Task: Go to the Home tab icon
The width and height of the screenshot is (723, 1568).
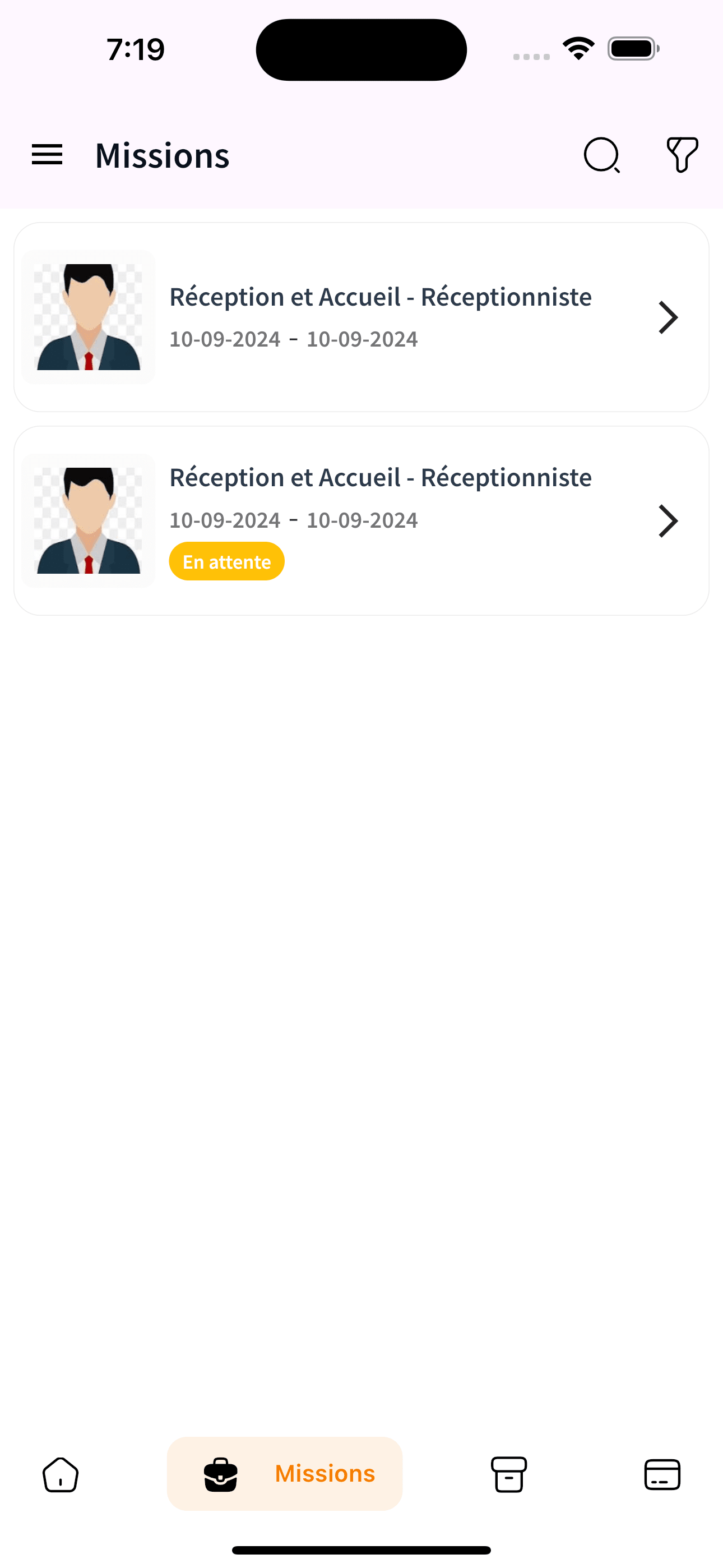Action: pyautogui.click(x=61, y=1474)
